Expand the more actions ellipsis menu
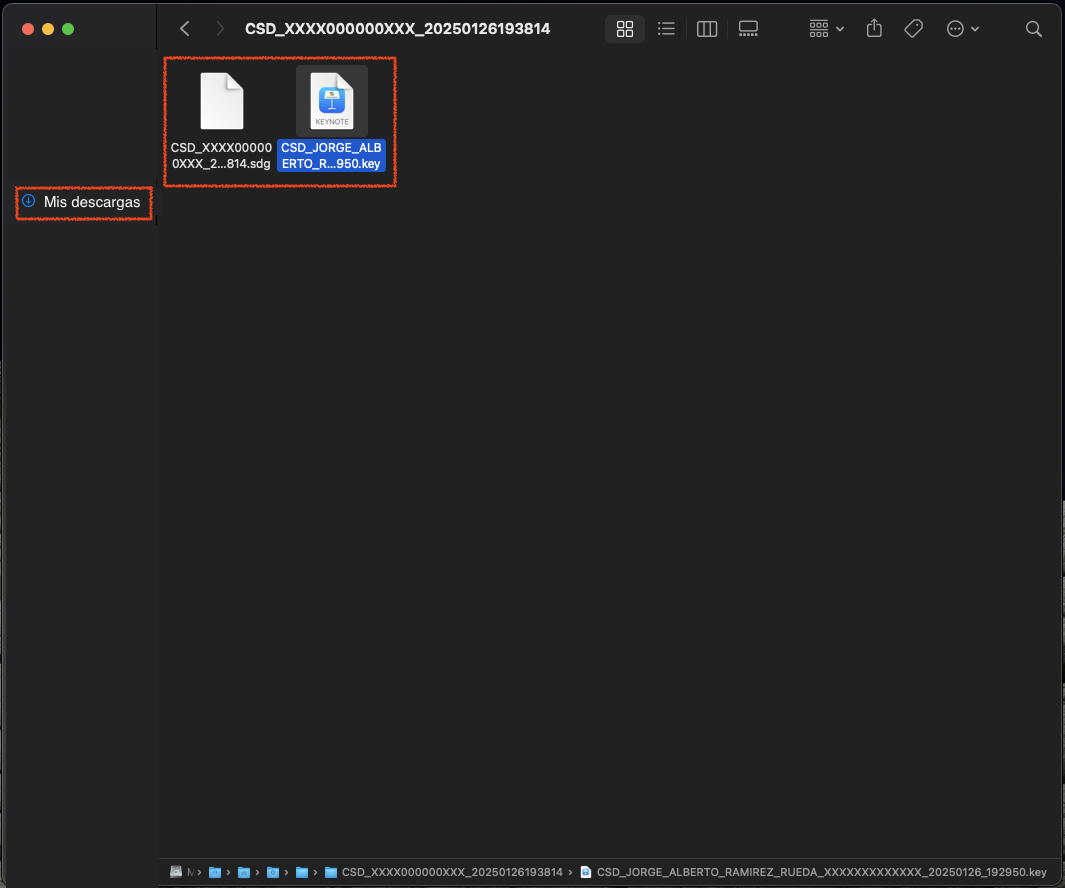The image size is (1065, 888). (x=962, y=29)
